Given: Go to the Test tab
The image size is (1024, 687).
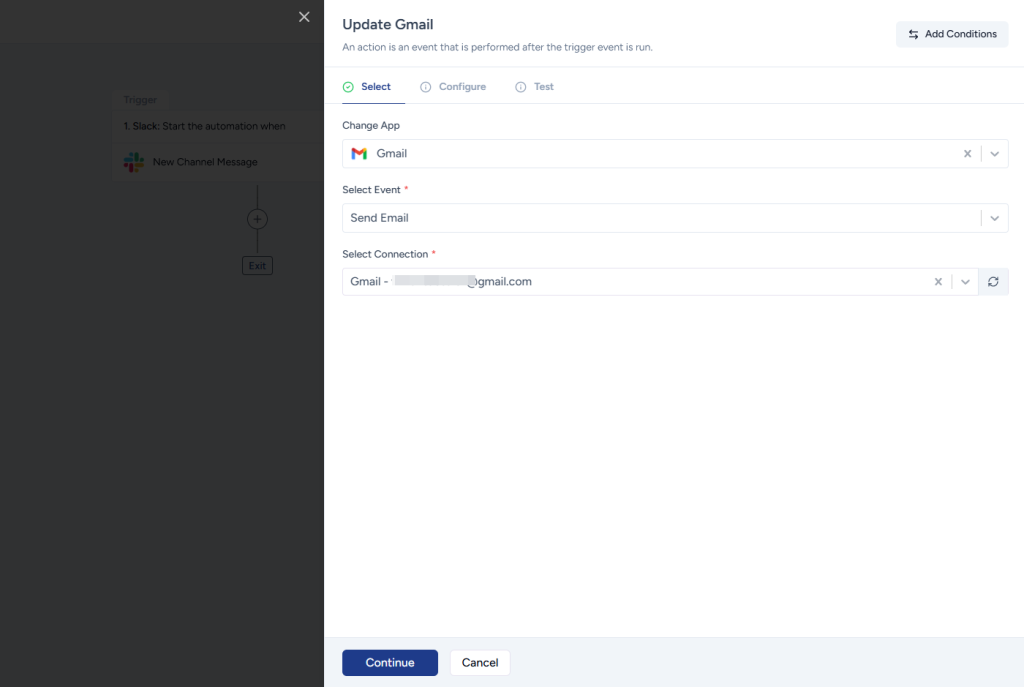Looking at the screenshot, I should [534, 87].
